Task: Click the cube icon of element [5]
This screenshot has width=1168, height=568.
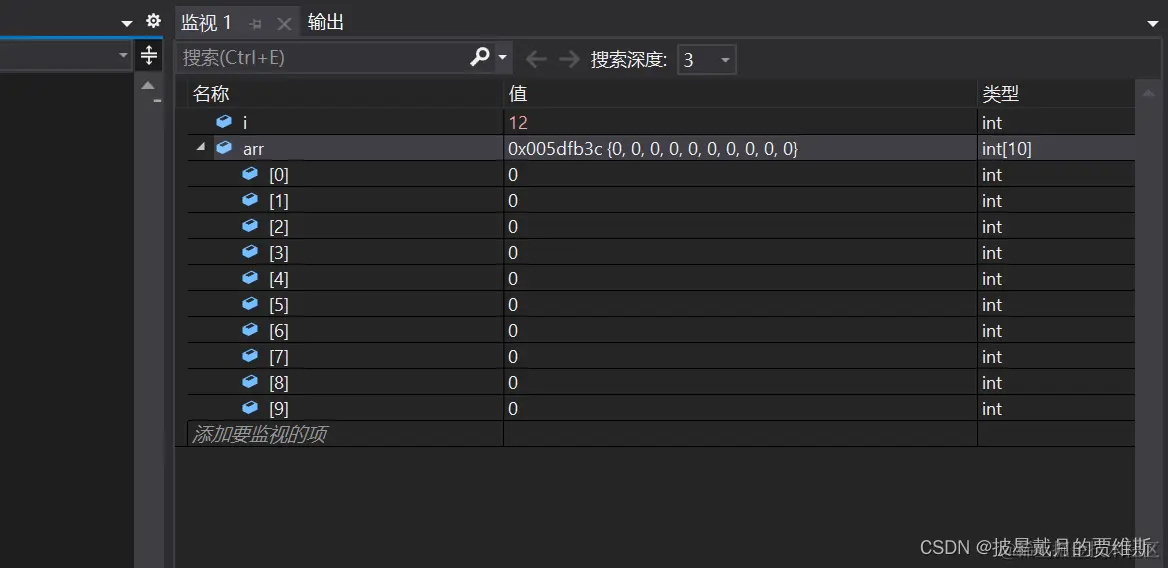Action: click(x=250, y=304)
